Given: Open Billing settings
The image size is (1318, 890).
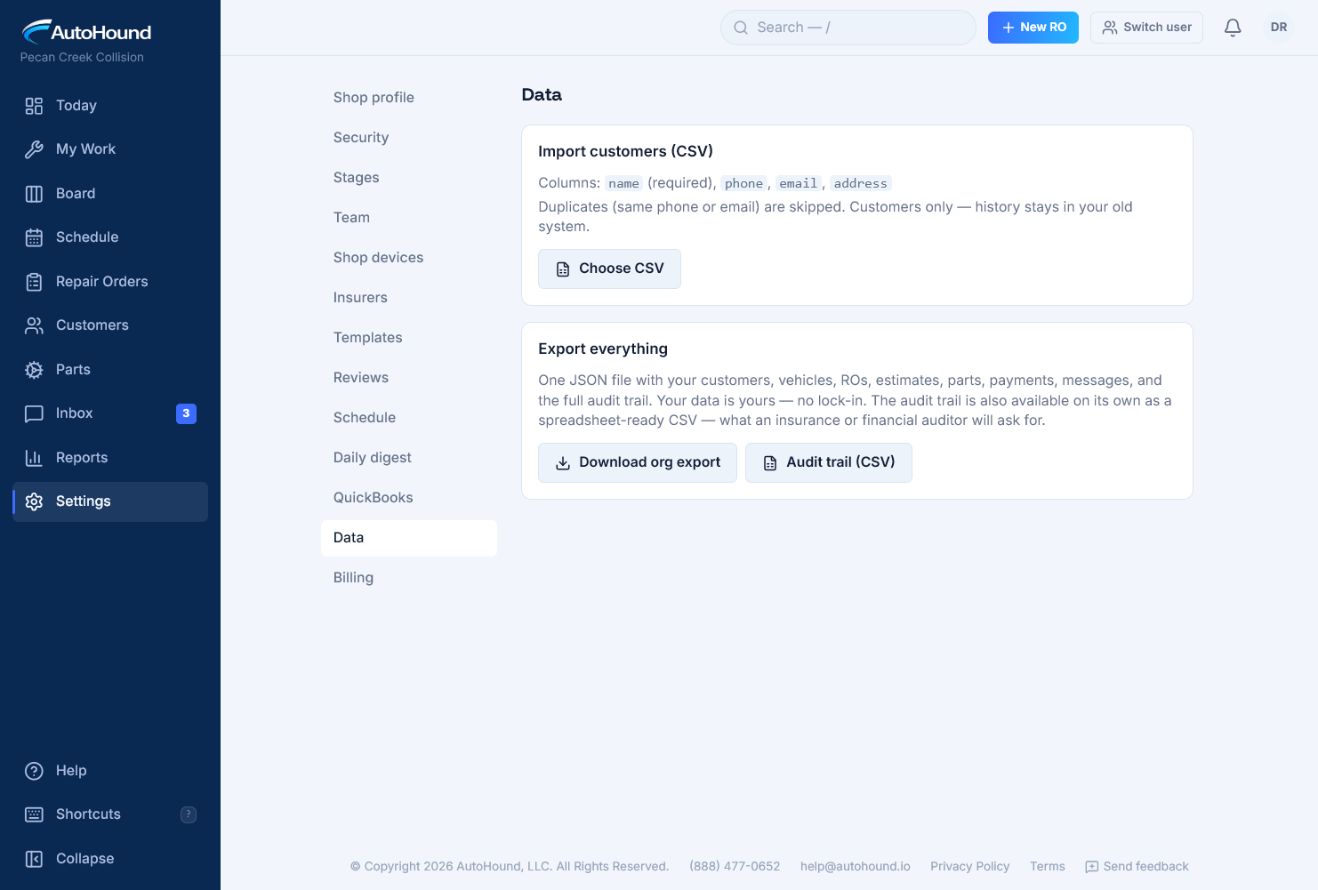Looking at the screenshot, I should point(408,578).
